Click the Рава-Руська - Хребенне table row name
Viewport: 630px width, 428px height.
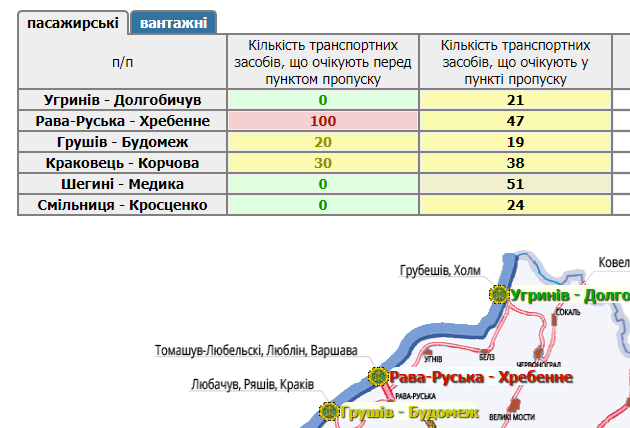pos(123,121)
